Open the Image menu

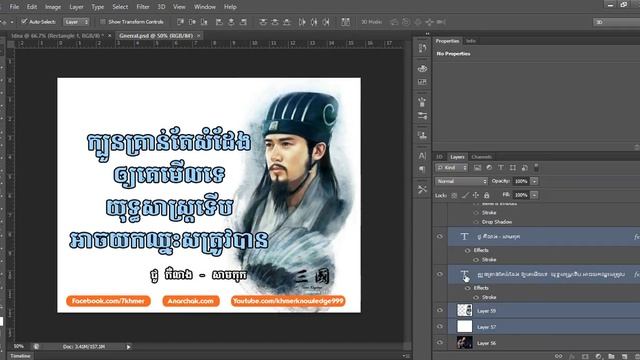53,7
